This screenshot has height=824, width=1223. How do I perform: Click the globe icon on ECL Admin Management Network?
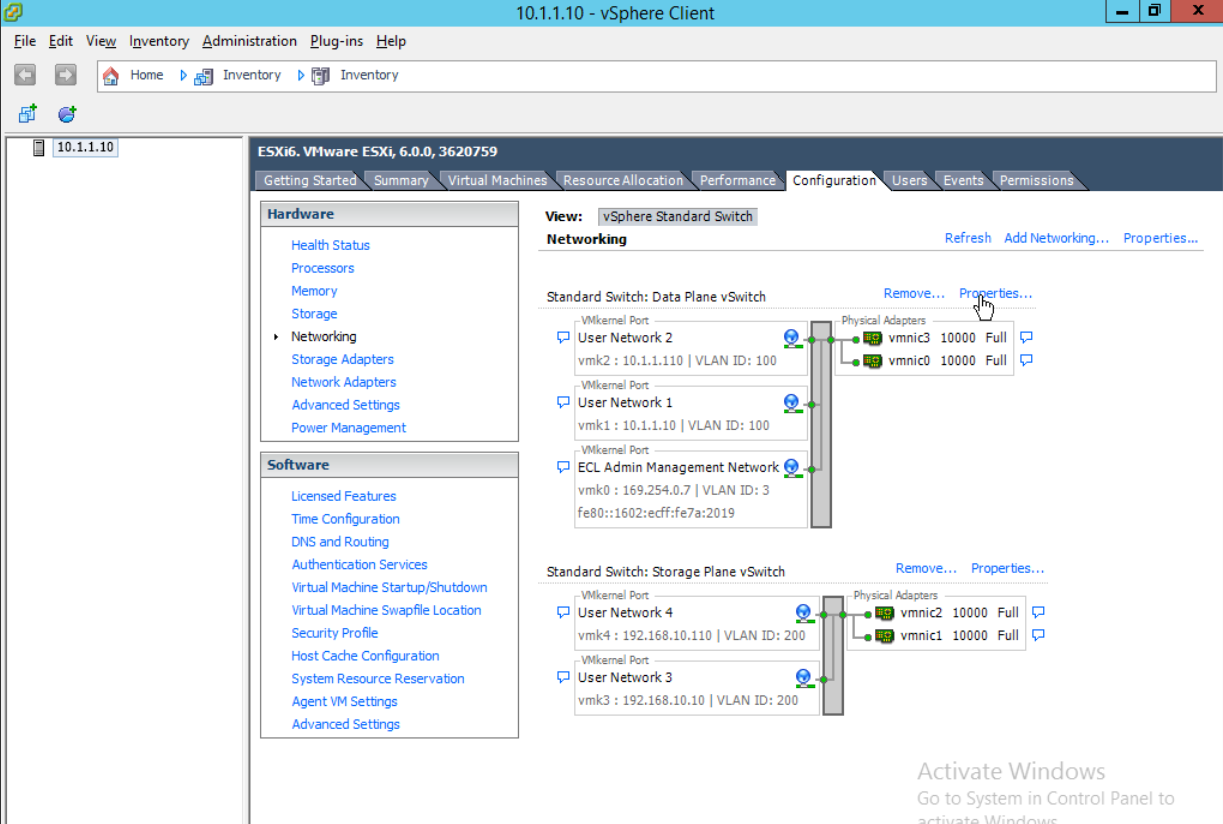pyautogui.click(x=791, y=467)
